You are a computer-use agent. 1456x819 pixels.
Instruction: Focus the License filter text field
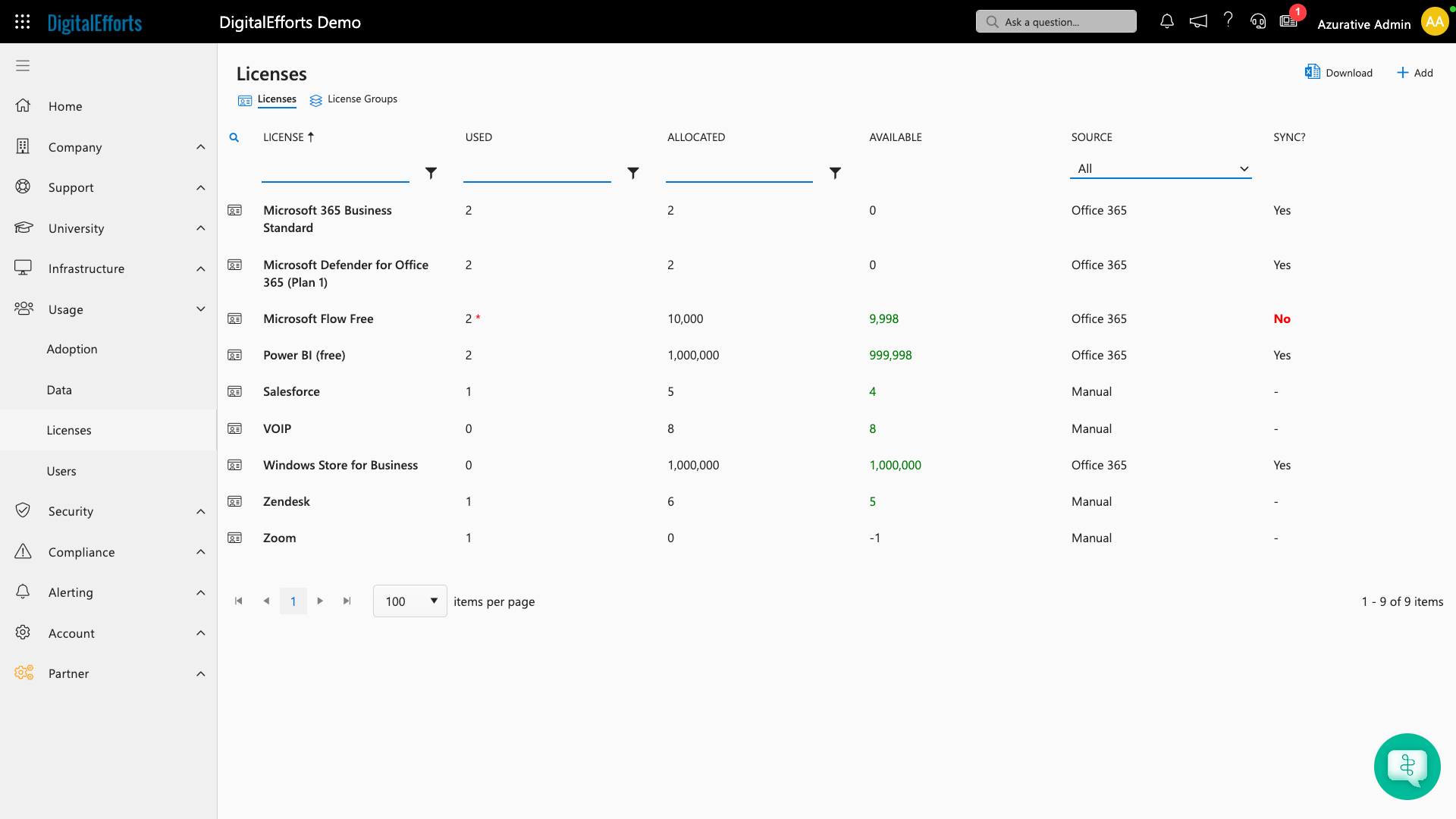pos(335,172)
